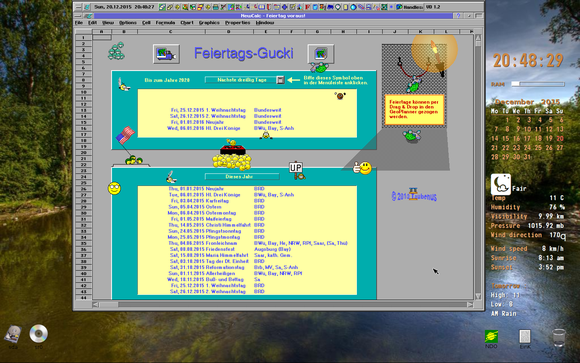The height and width of the screenshot is (363, 580).
Task: Click the blue globe icon in top toolbar
Action: click(x=353, y=7)
